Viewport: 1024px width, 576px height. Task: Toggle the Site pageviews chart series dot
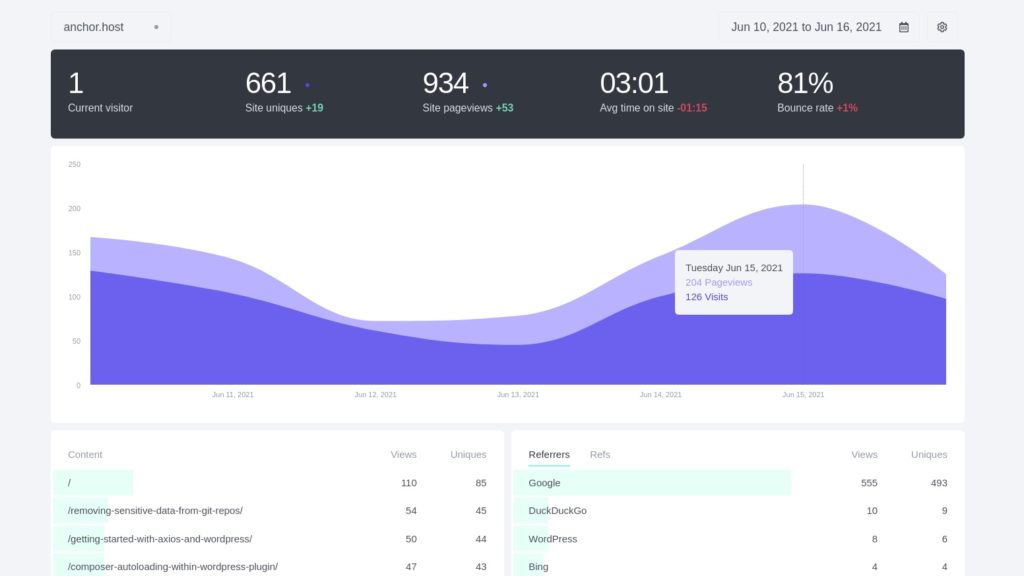click(x=485, y=85)
